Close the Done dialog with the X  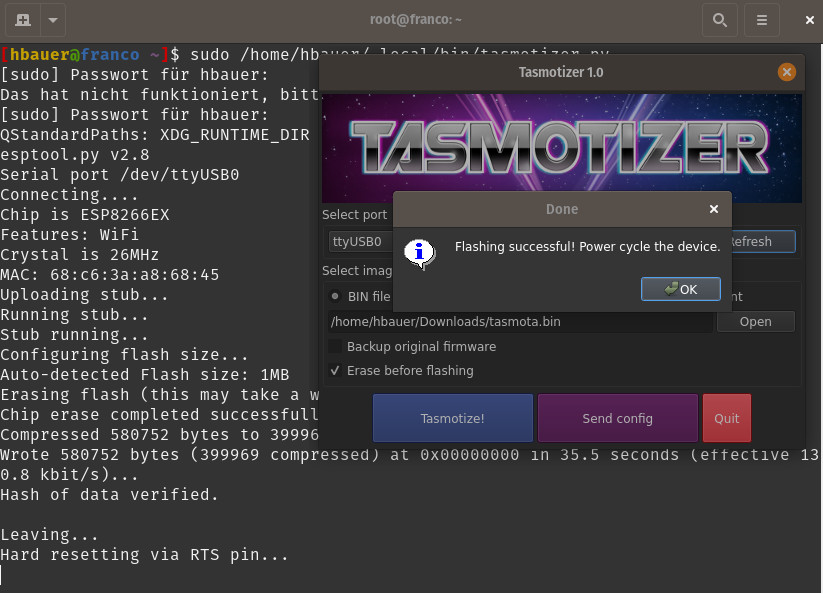tap(713, 209)
